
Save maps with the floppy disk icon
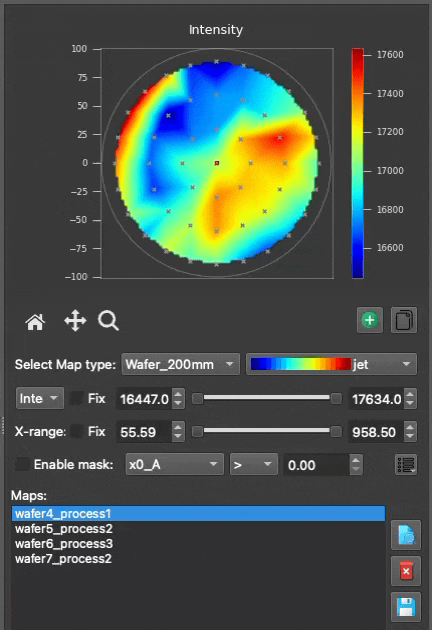tap(406, 607)
